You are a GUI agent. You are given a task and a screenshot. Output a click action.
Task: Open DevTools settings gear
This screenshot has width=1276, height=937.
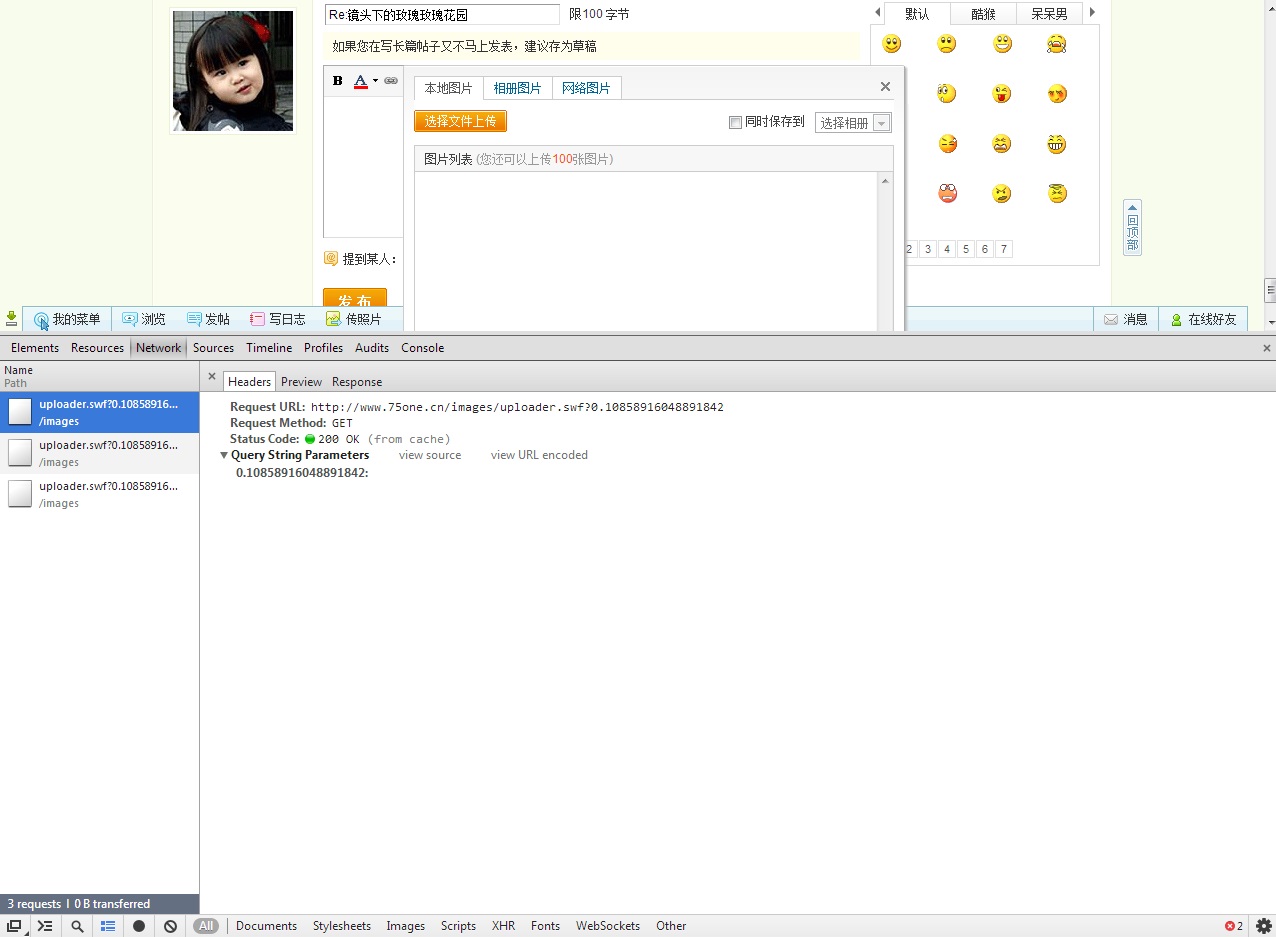(1263, 926)
